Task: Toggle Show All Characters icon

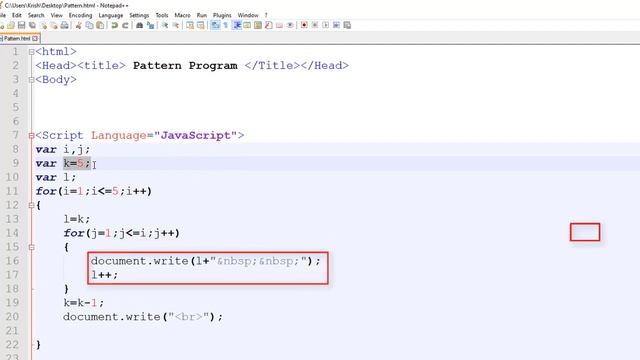Action: pos(225,25)
